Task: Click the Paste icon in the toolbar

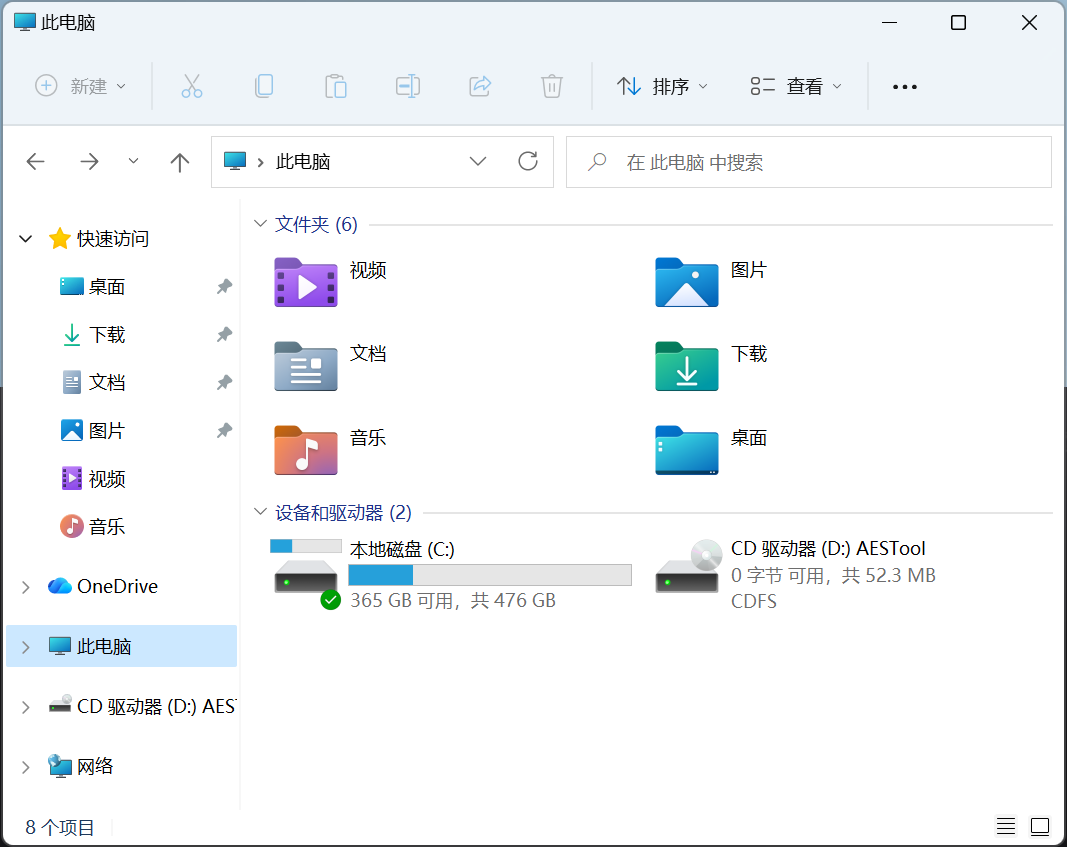Action: pos(336,86)
